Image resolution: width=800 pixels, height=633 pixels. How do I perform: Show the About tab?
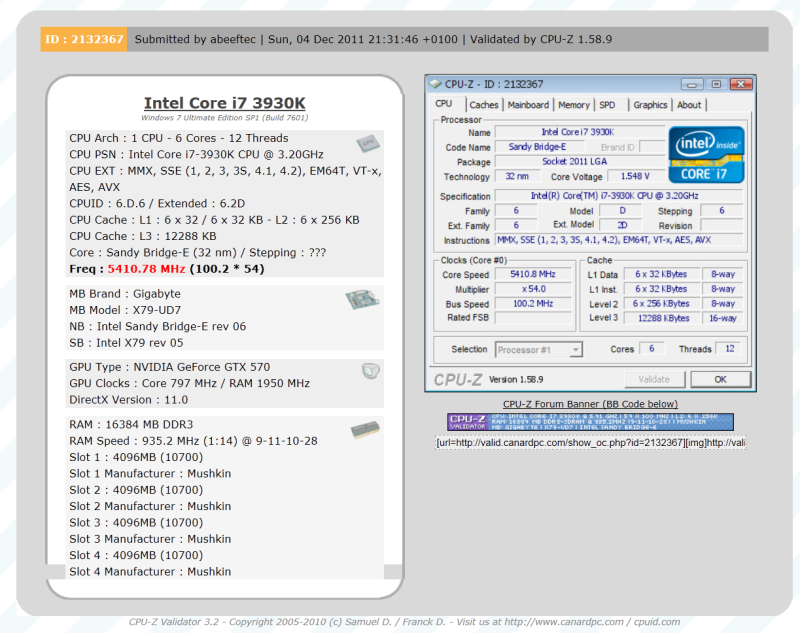point(689,105)
